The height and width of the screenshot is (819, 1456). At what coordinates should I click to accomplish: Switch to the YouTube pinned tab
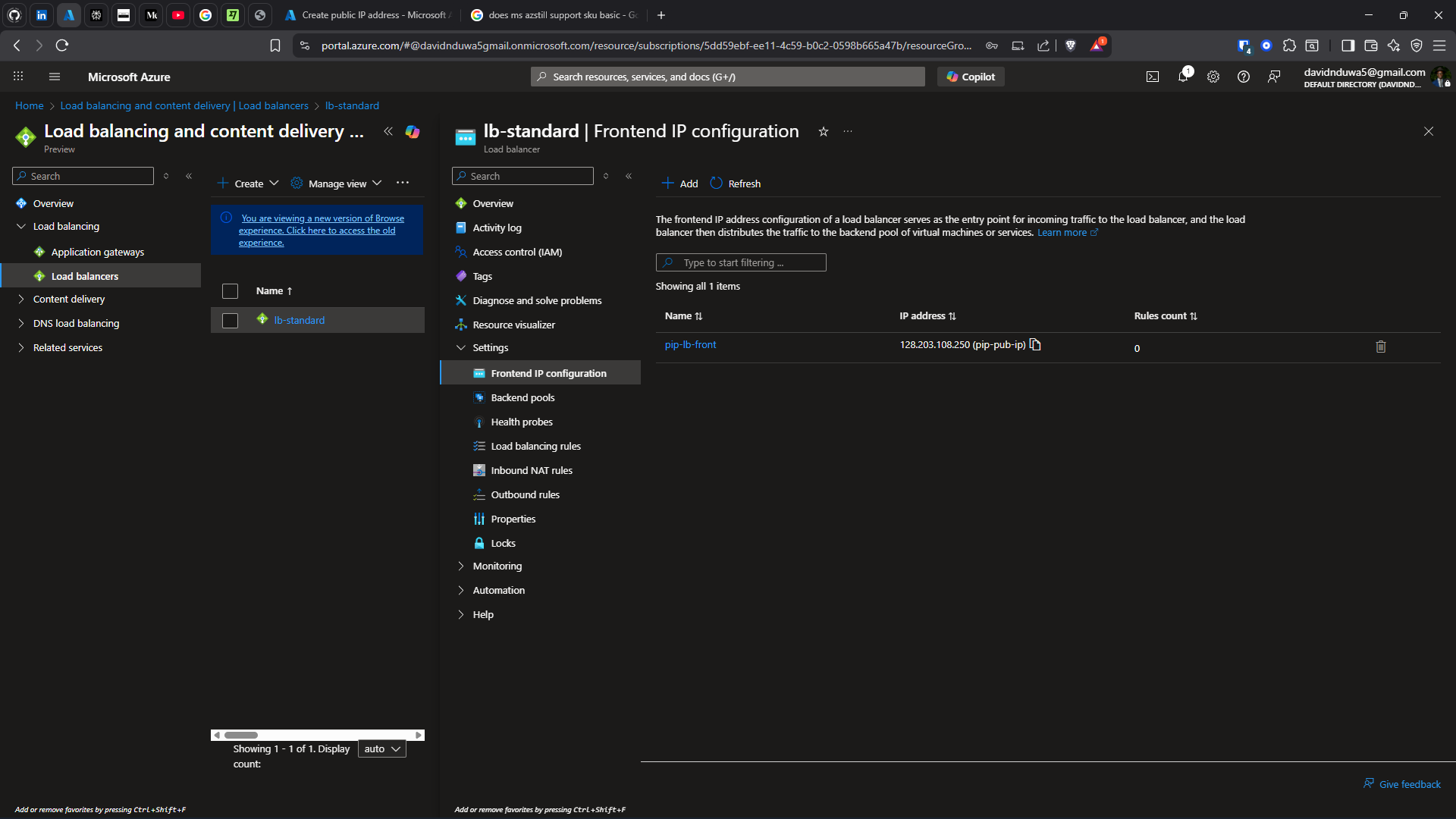[178, 15]
